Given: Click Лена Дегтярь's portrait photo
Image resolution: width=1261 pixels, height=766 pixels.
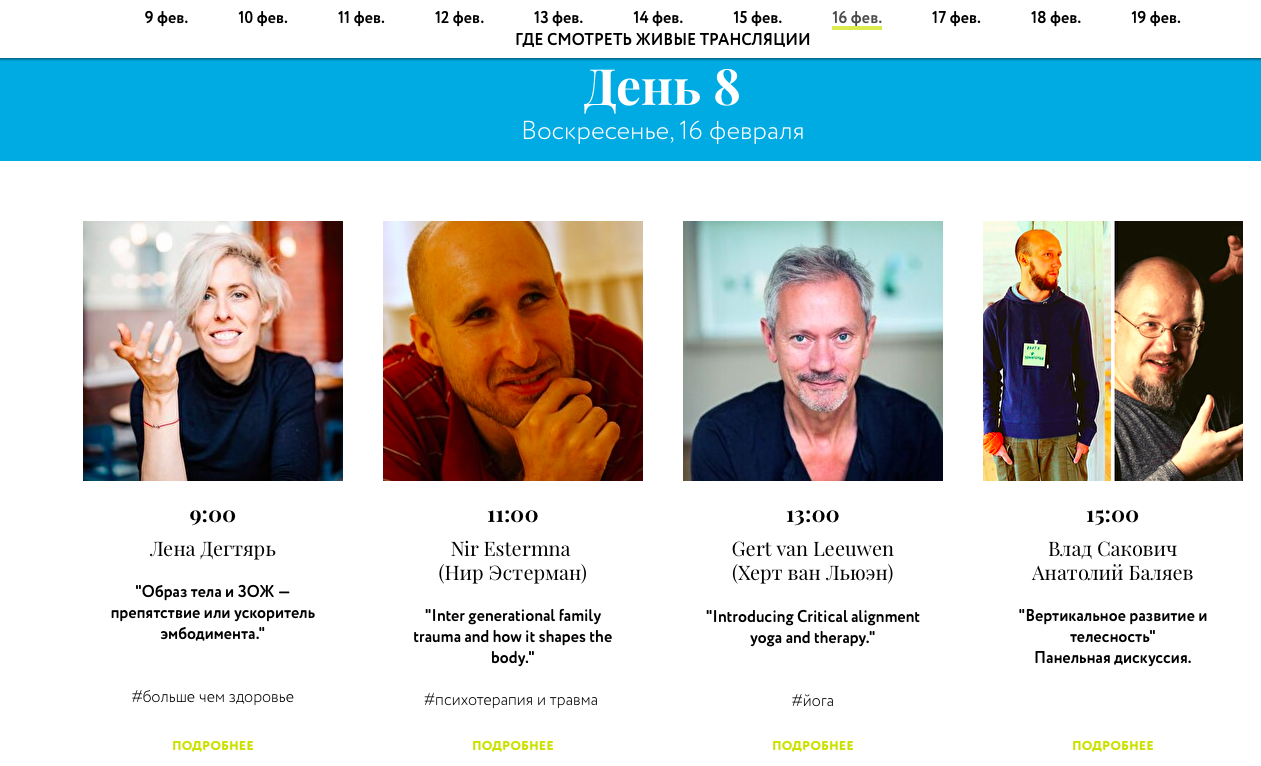Looking at the screenshot, I should (213, 351).
